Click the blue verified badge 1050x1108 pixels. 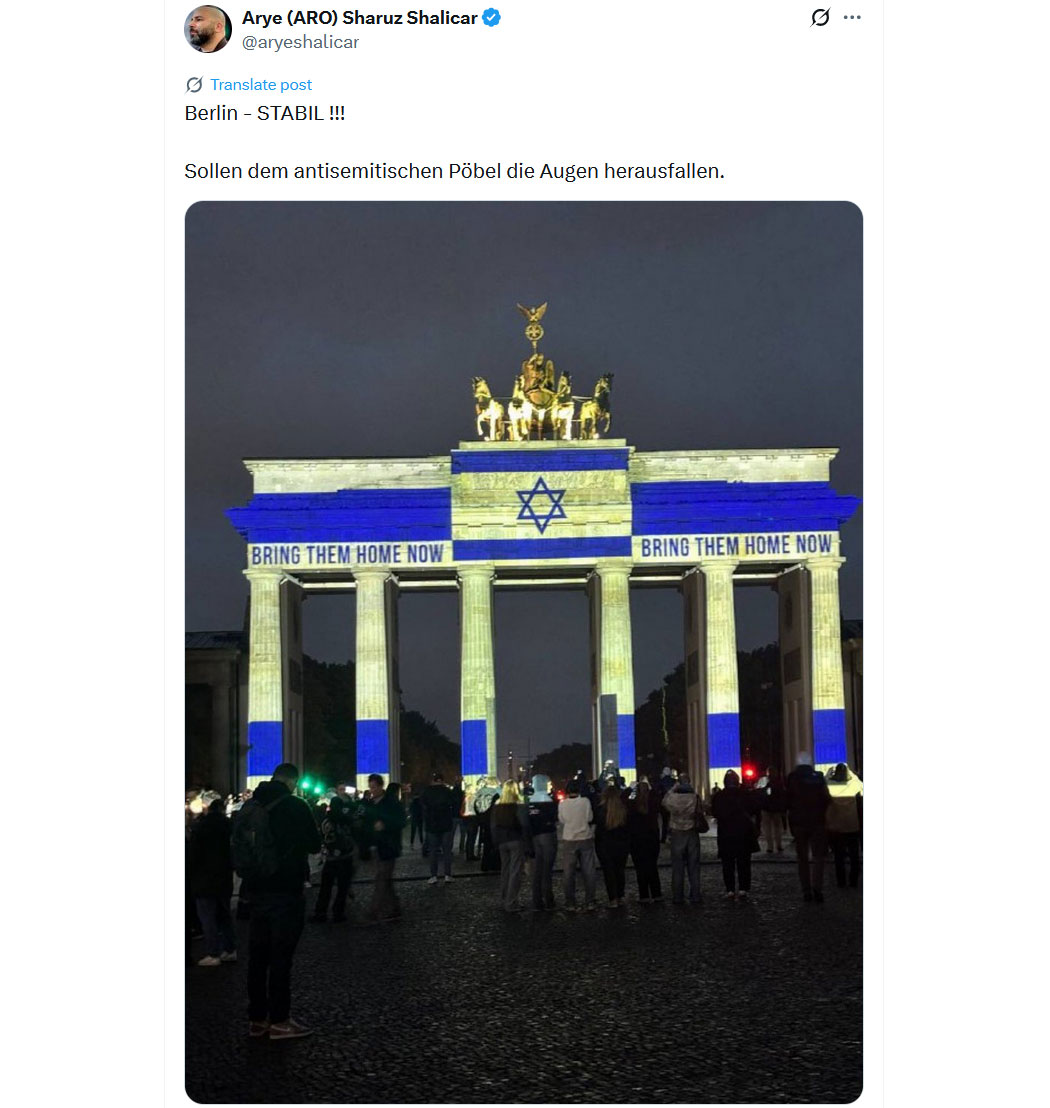[492, 18]
